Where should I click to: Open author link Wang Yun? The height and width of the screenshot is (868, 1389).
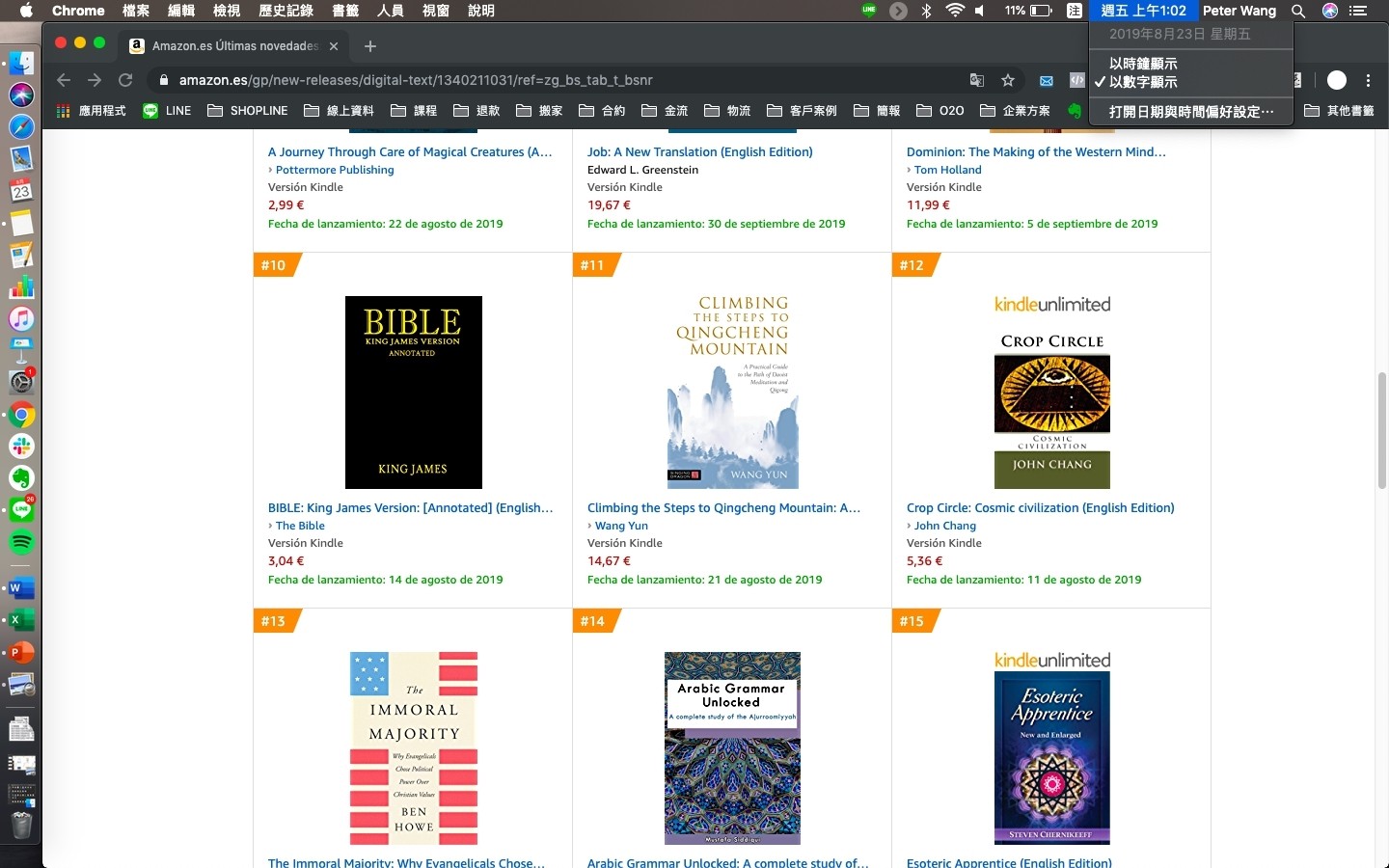pos(621,526)
